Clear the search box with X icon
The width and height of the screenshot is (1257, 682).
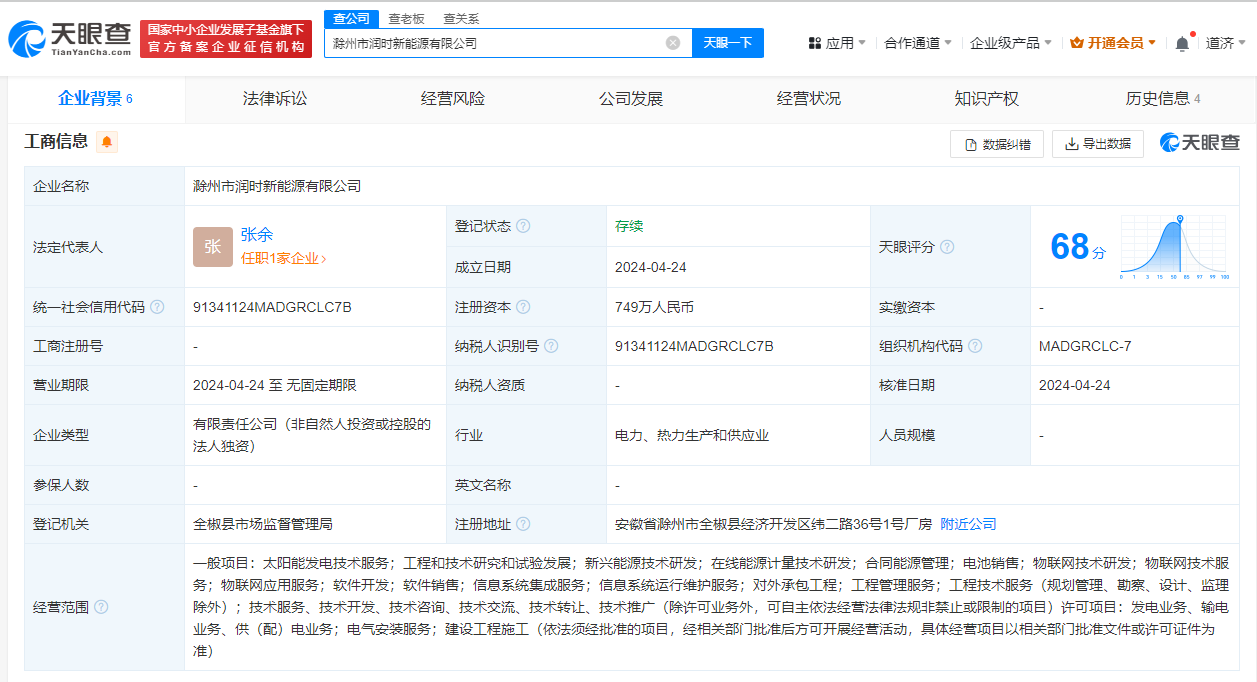[673, 43]
